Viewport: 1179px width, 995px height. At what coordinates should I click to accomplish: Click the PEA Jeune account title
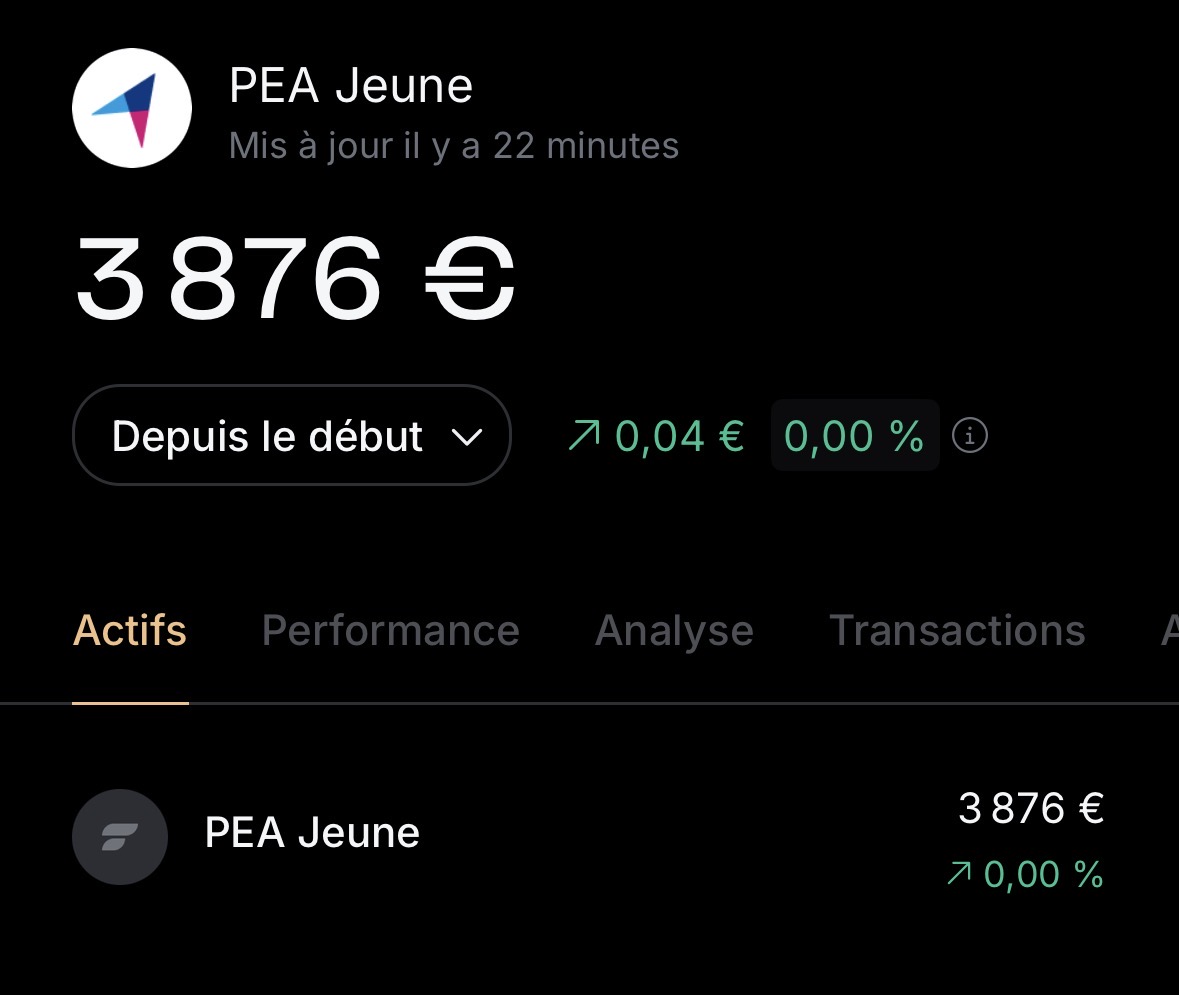[350, 86]
